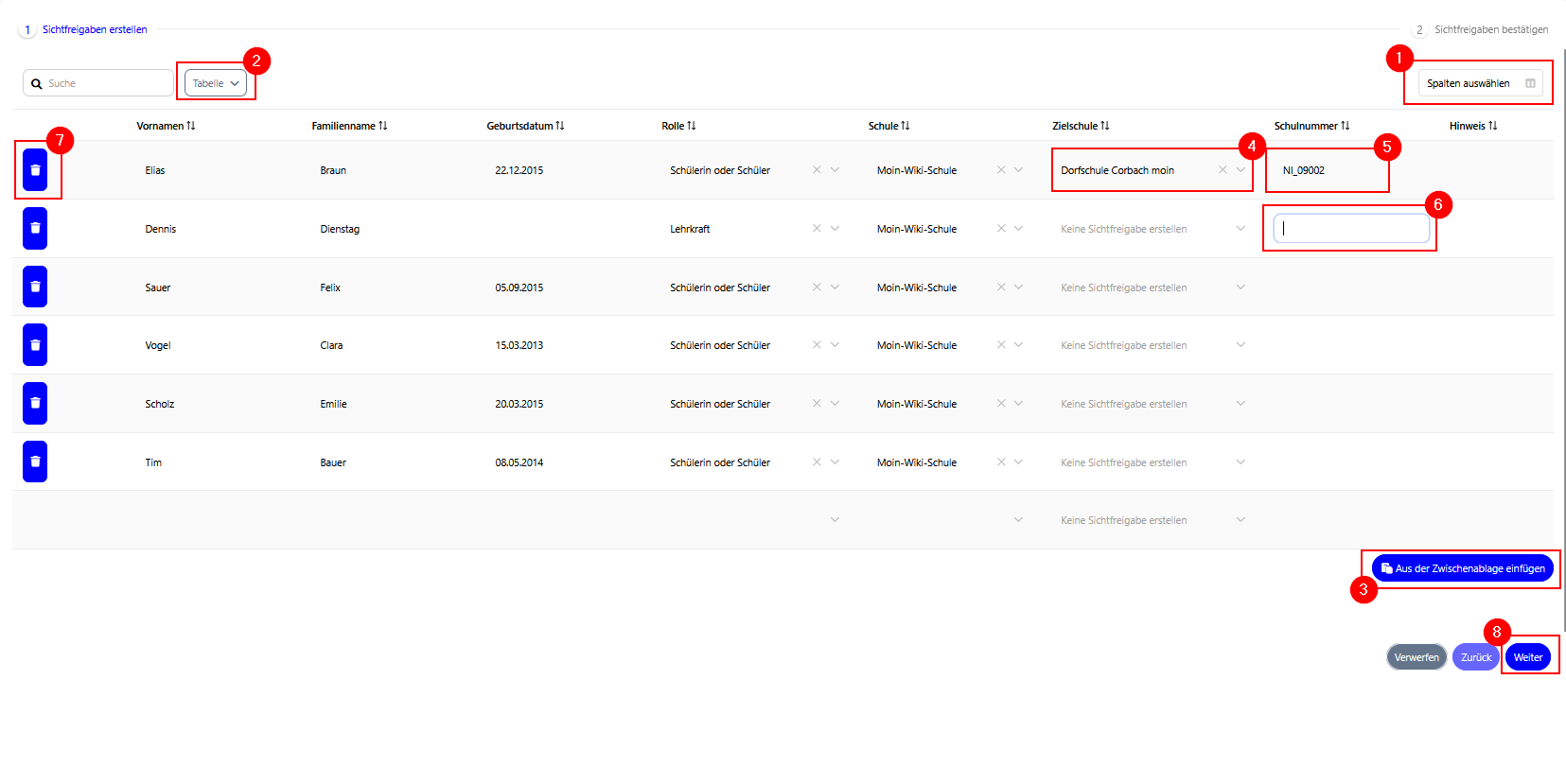Open Spalten auswählen column chooser
The height and width of the screenshot is (784, 1566).
[x=1480, y=83]
